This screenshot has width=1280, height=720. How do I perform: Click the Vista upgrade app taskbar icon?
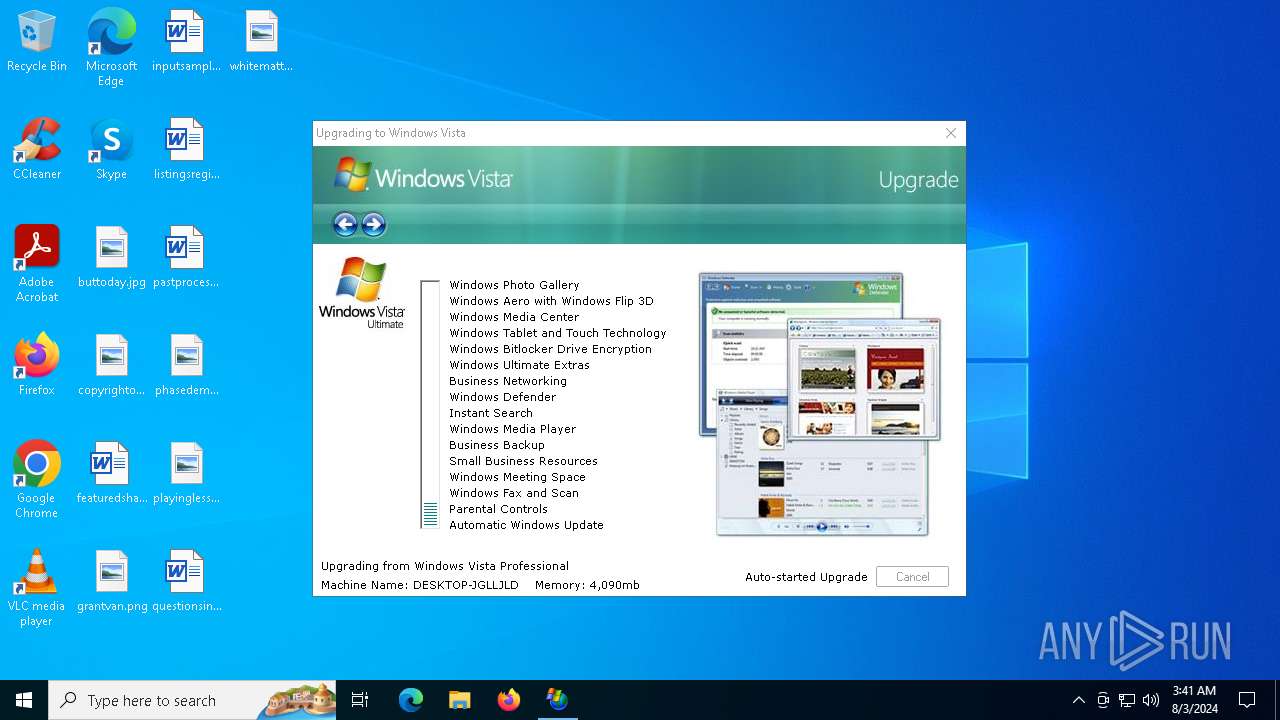[x=557, y=700]
